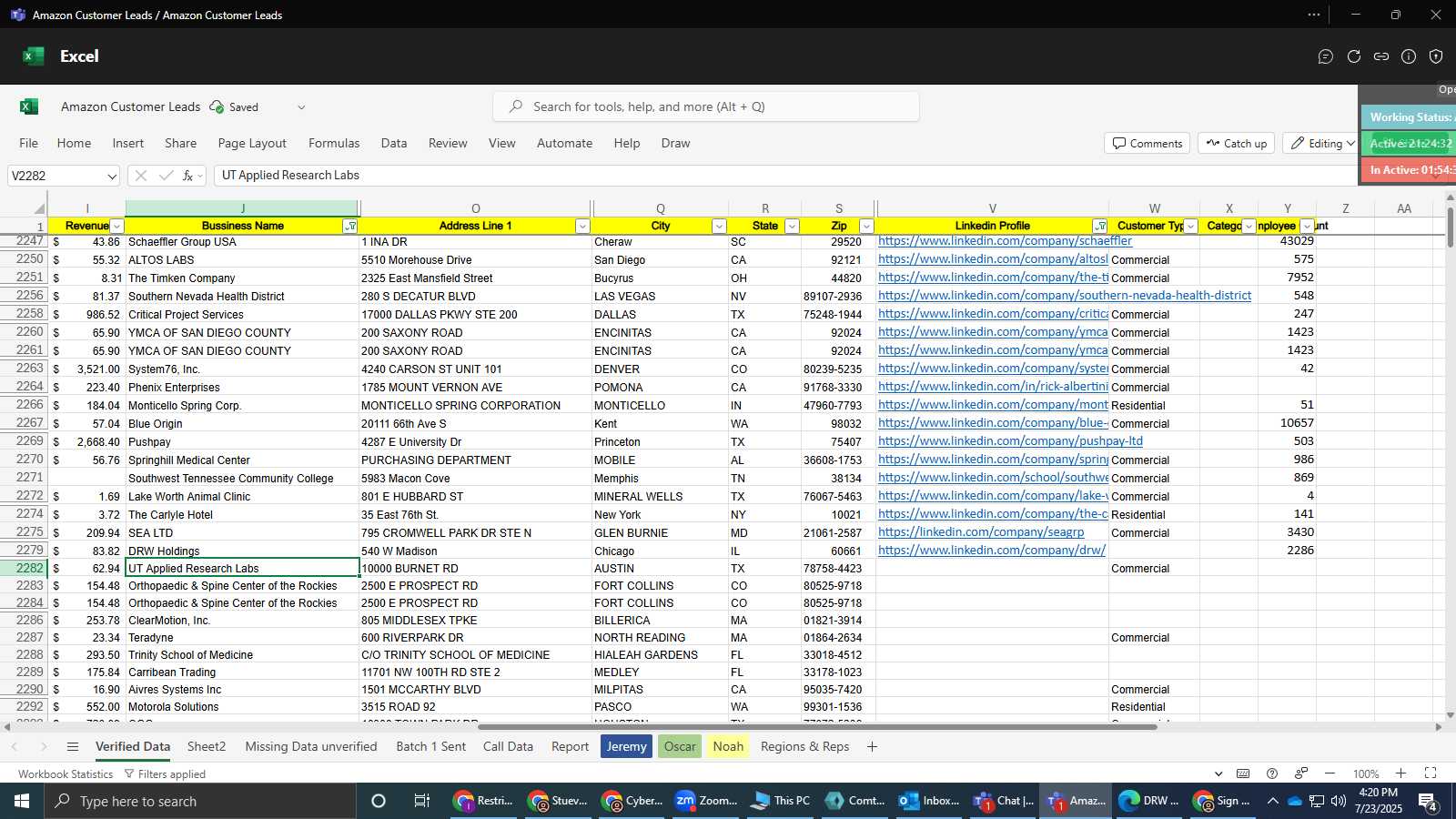Toggle full screen view icon
Image resolution: width=1456 pixels, height=819 pixels.
[1431, 773]
